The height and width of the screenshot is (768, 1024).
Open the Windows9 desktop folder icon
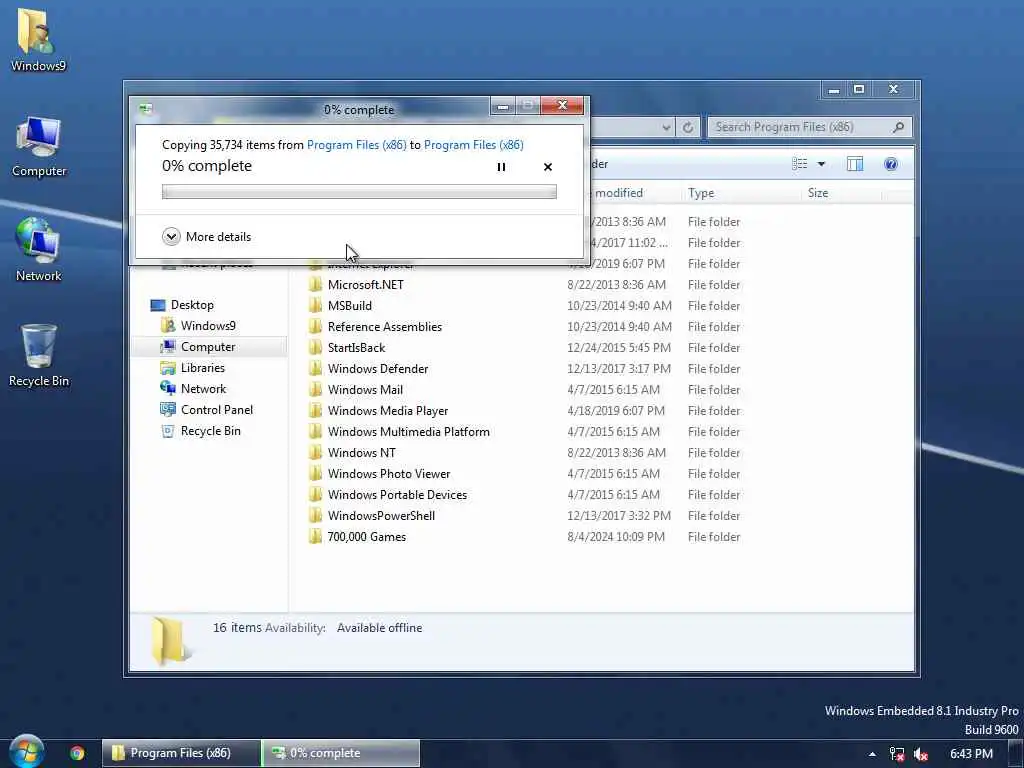[x=38, y=39]
